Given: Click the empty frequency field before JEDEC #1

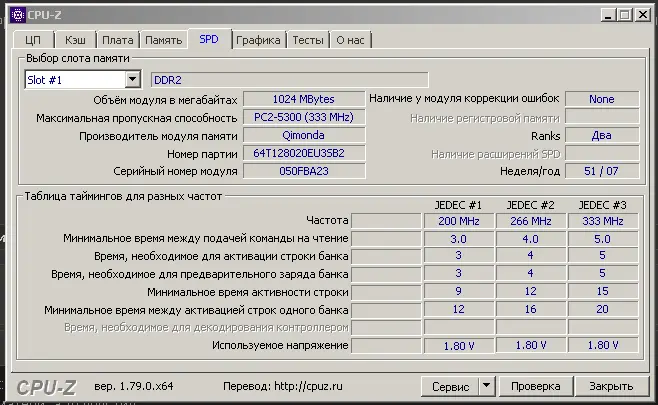Looking at the screenshot, I should tap(386, 221).
